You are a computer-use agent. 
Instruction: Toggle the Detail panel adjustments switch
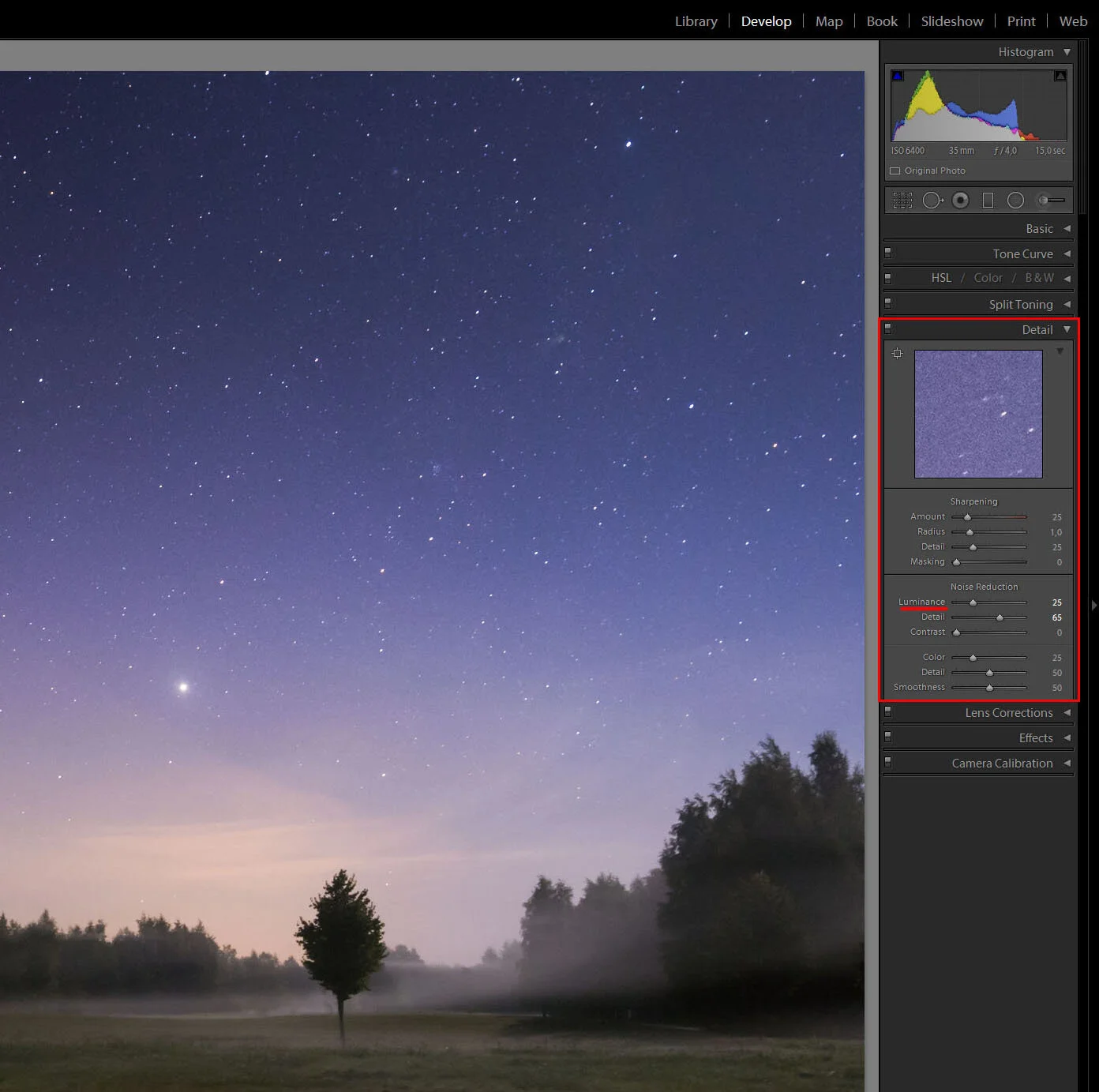click(x=889, y=328)
